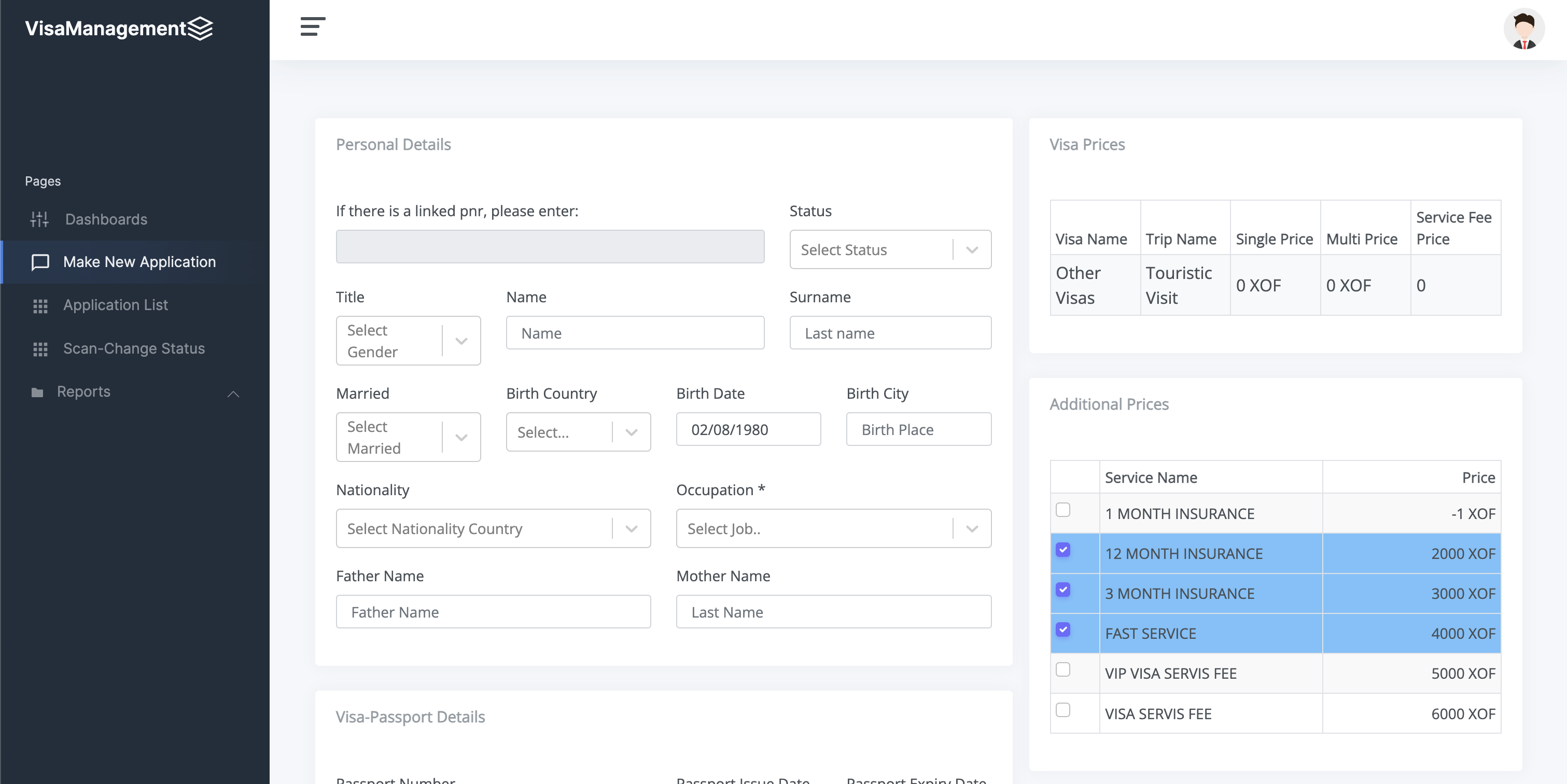Click the Other Visas cell

pos(1095,285)
